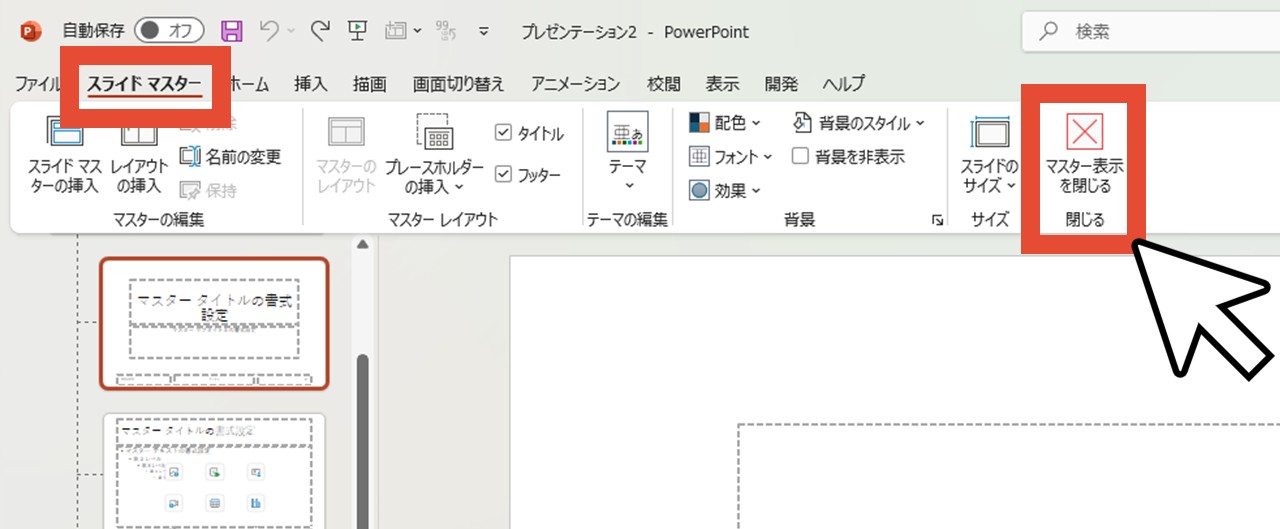Open the 開発 tab
Viewport: 1280px width, 529px height.
point(781,84)
